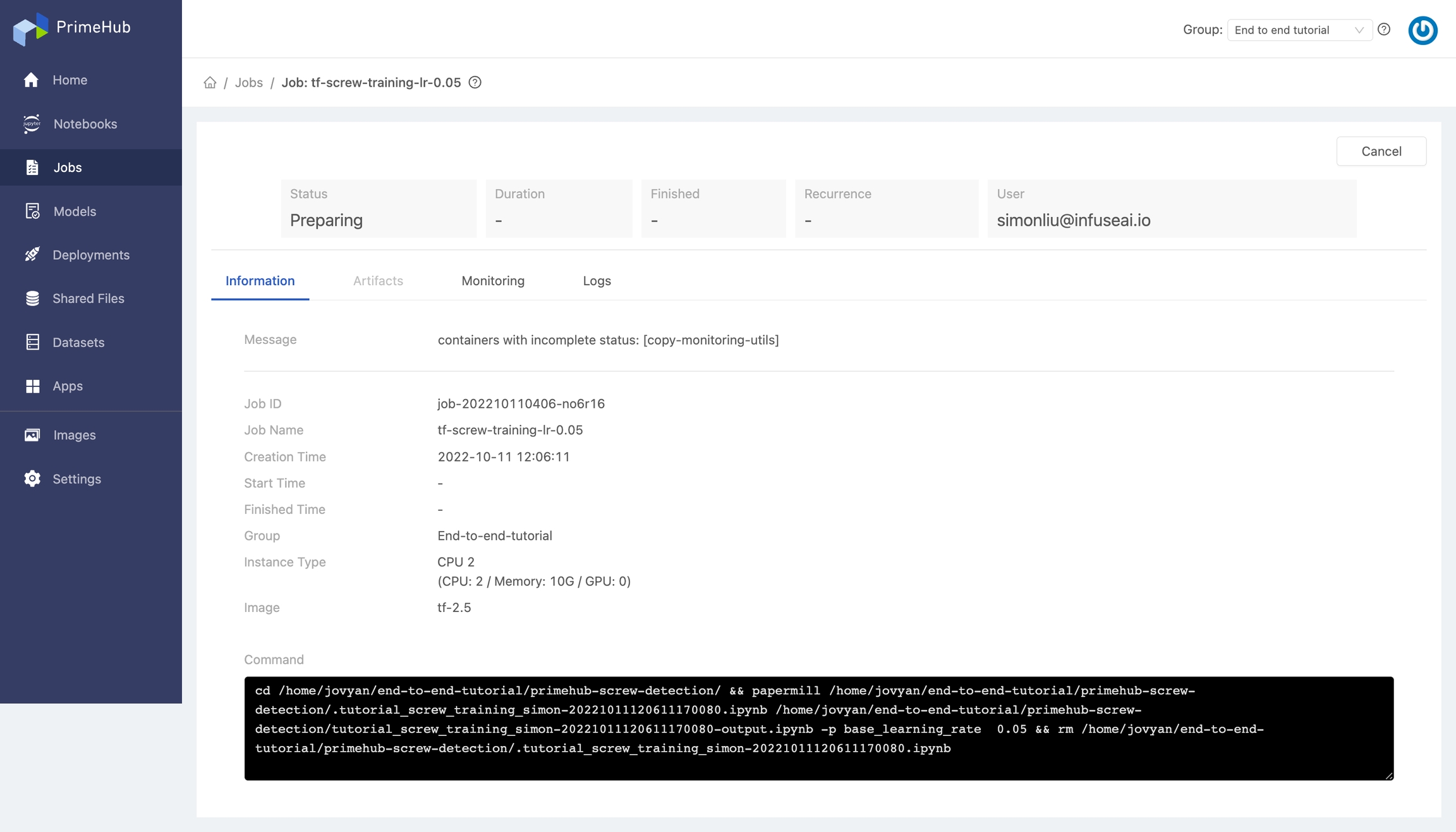Cancel the running job

tap(1381, 151)
